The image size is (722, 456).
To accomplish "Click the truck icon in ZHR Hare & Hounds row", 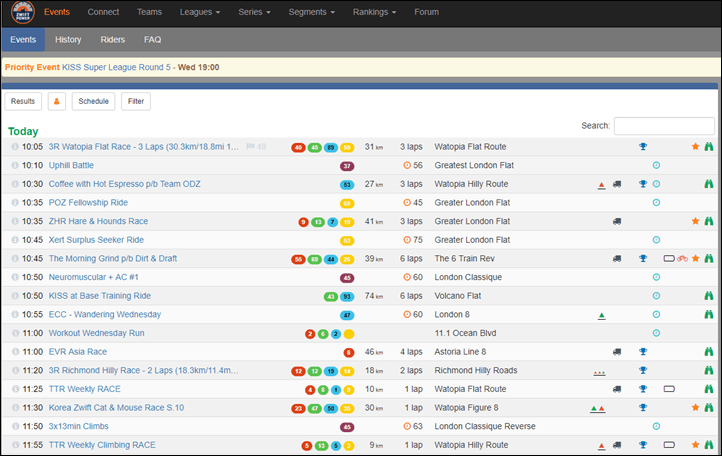I will (x=617, y=221).
